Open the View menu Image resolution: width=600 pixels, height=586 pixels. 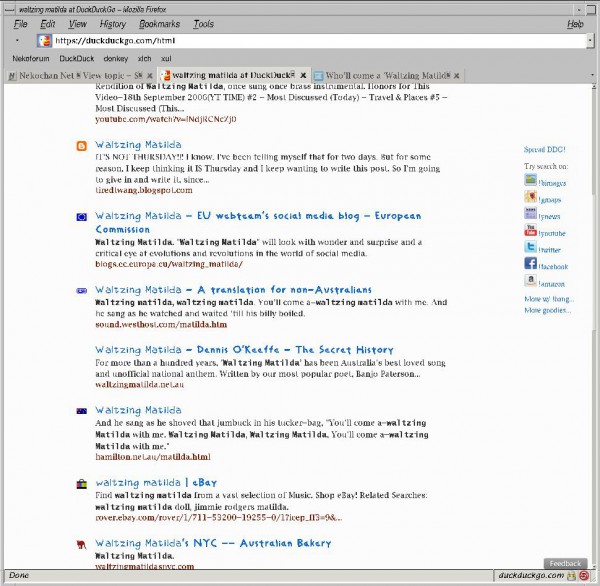[77, 24]
